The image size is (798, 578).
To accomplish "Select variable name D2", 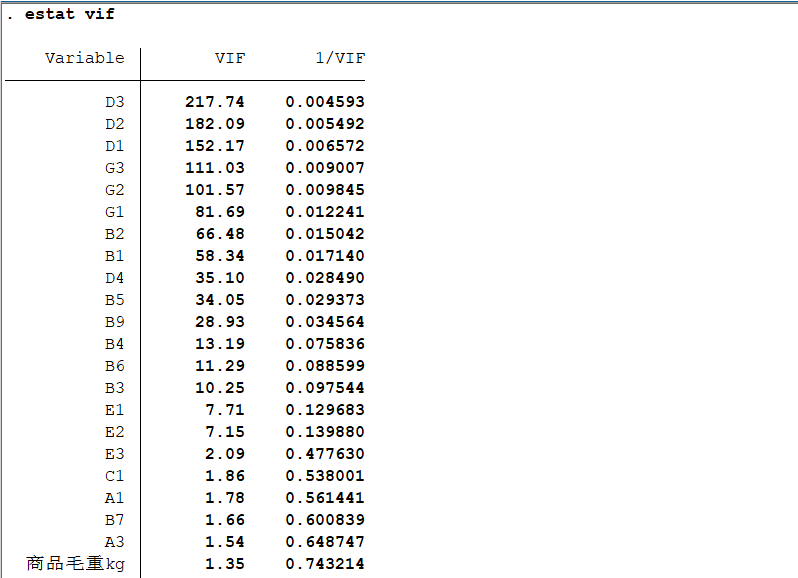I will point(115,124).
